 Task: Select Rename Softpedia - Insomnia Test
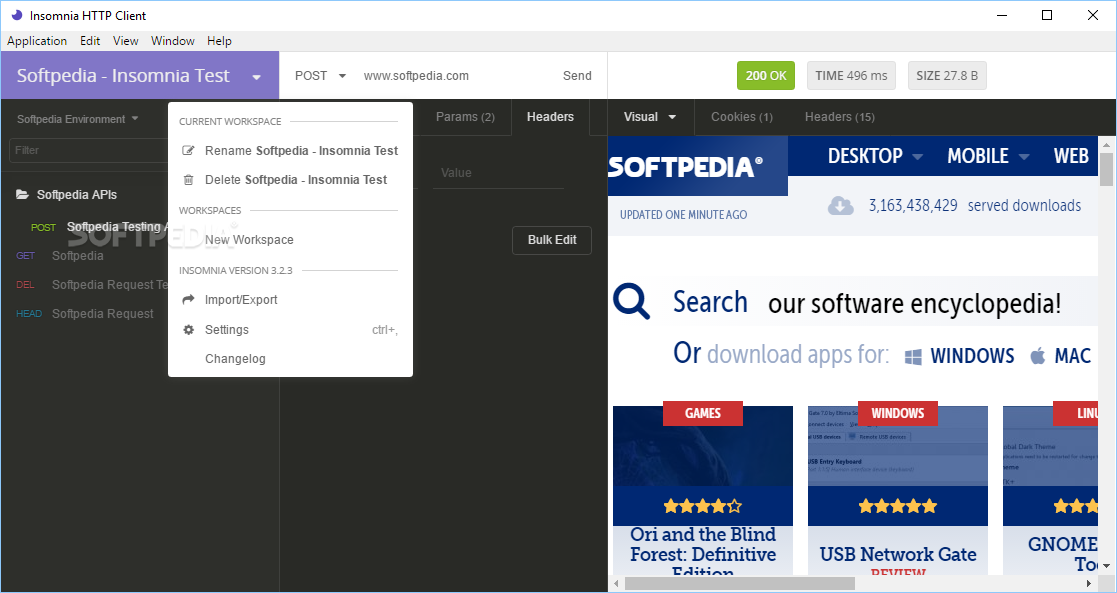click(x=291, y=150)
